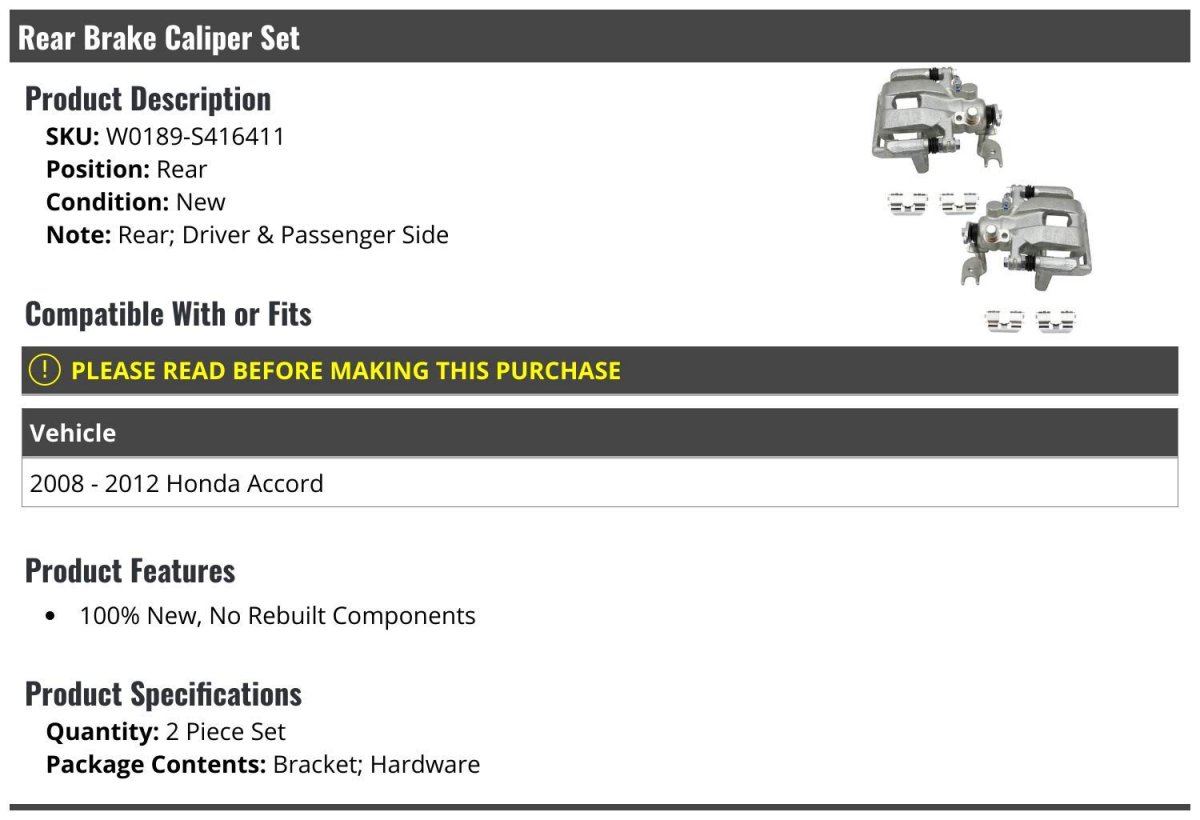Screen dimensions: 1200x820
Task: Click the first hardware clip under upper caliper
Action: [x=907, y=205]
